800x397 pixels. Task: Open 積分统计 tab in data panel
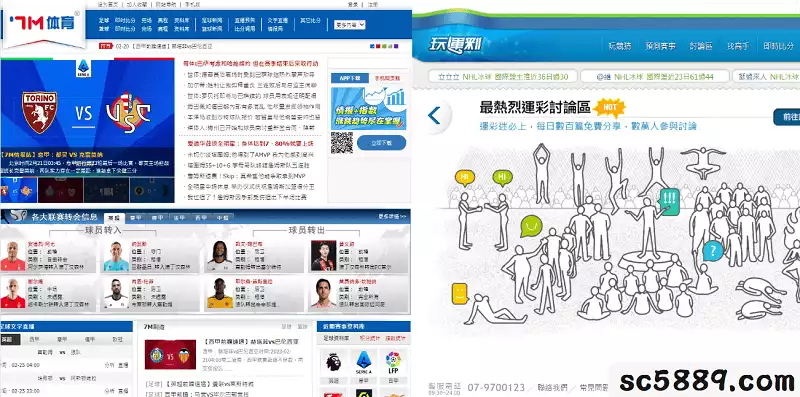370,338
